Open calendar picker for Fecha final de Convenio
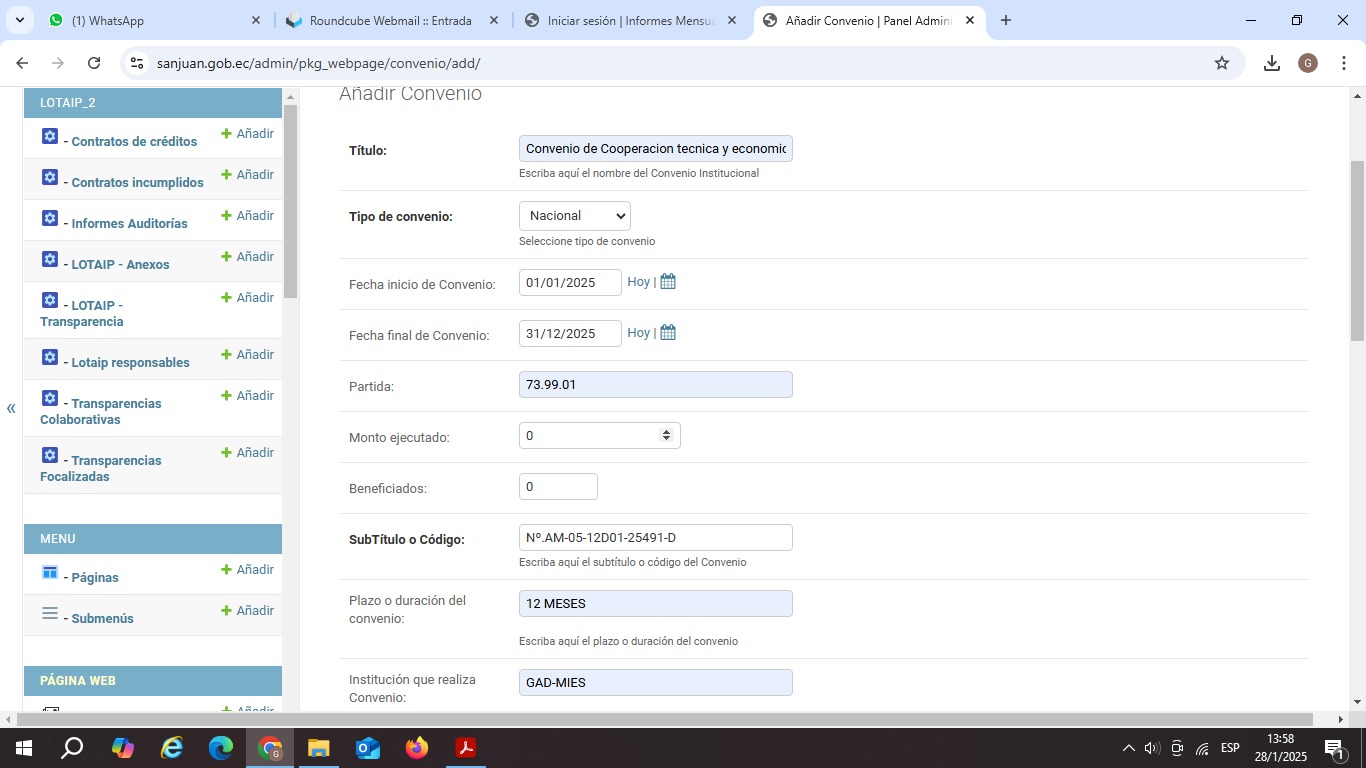 pos(668,333)
